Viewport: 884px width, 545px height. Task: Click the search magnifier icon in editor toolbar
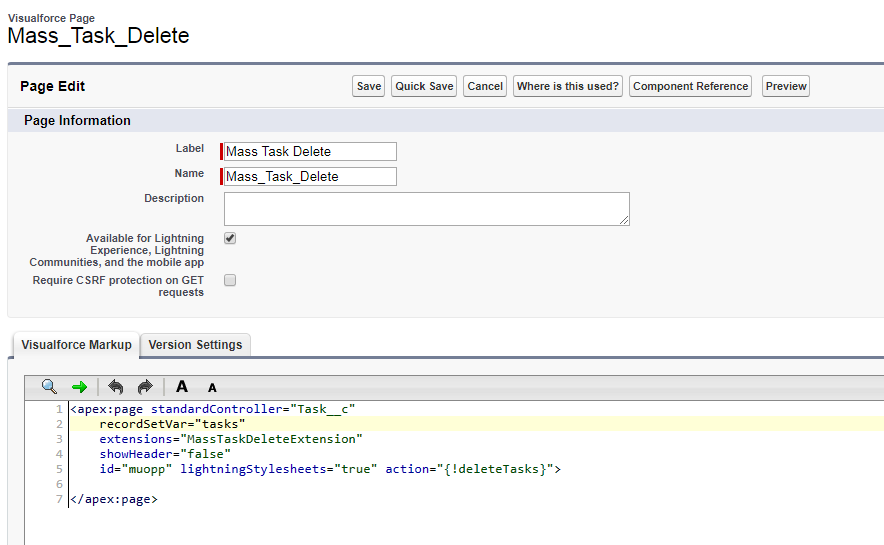[49, 387]
